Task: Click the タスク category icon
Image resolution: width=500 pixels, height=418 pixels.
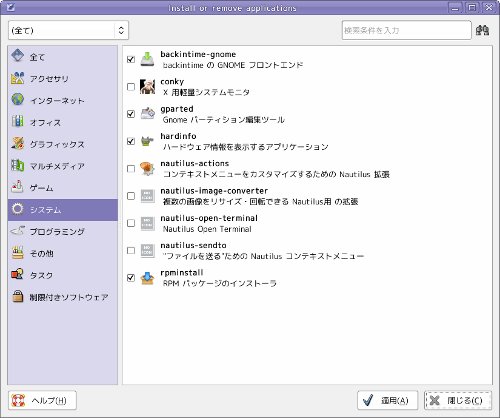Action: (x=17, y=274)
